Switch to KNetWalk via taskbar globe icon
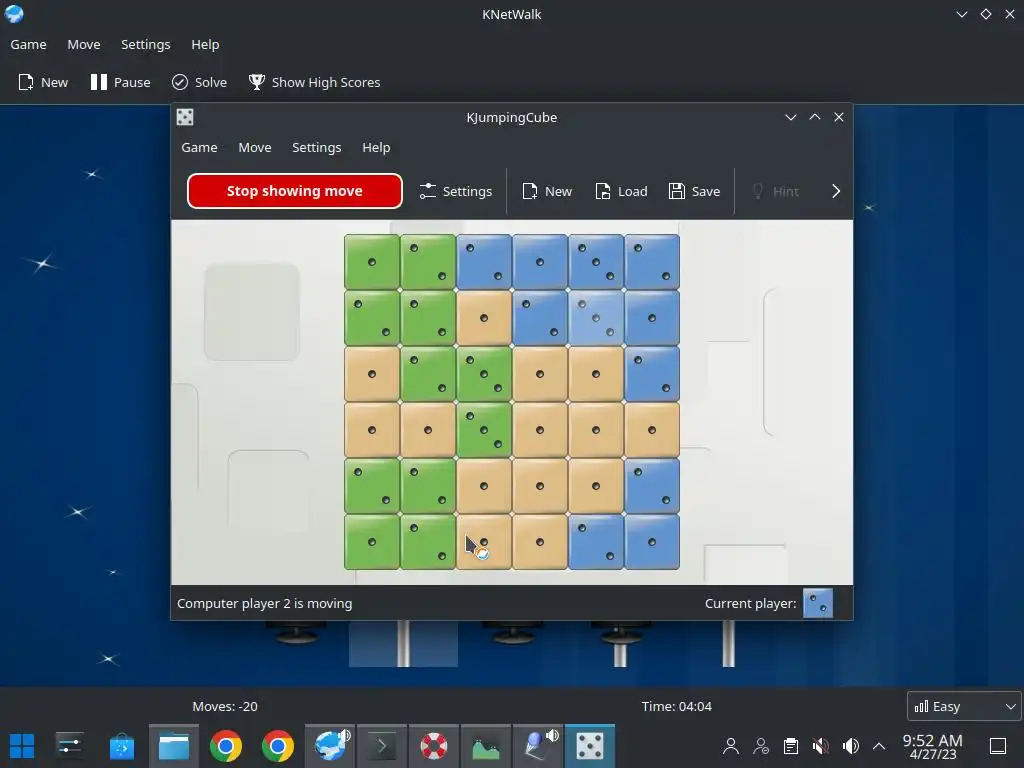 click(330, 746)
